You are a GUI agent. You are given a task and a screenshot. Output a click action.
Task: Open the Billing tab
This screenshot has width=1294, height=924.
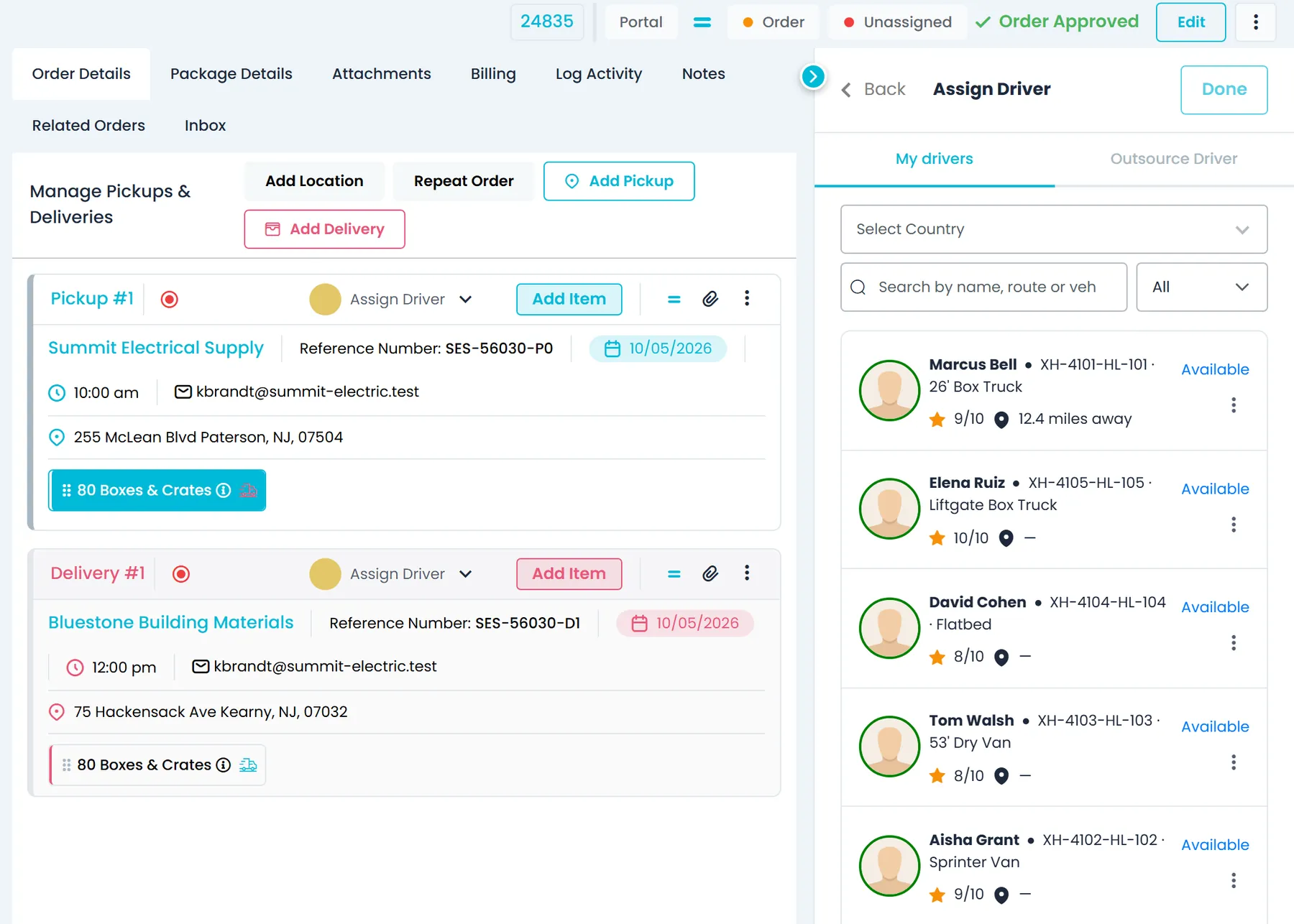point(493,74)
